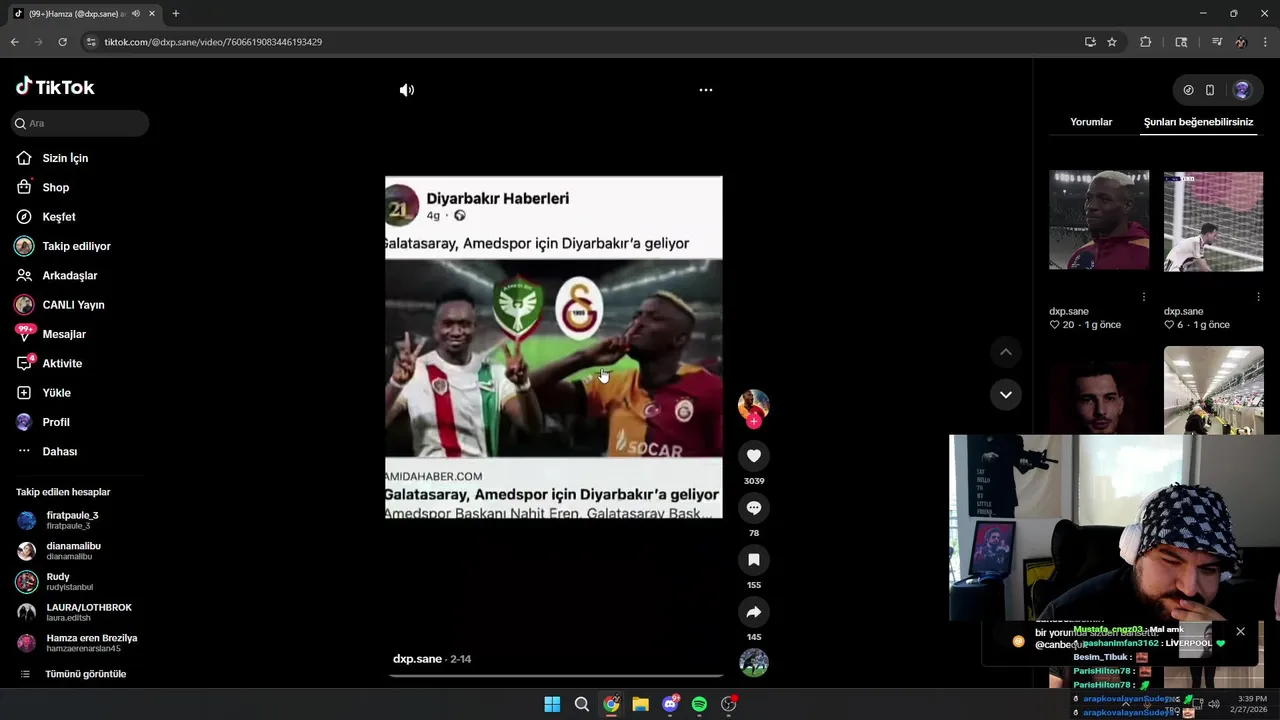Click the TikTok logo
The width and height of the screenshot is (1280, 720).
(55, 87)
